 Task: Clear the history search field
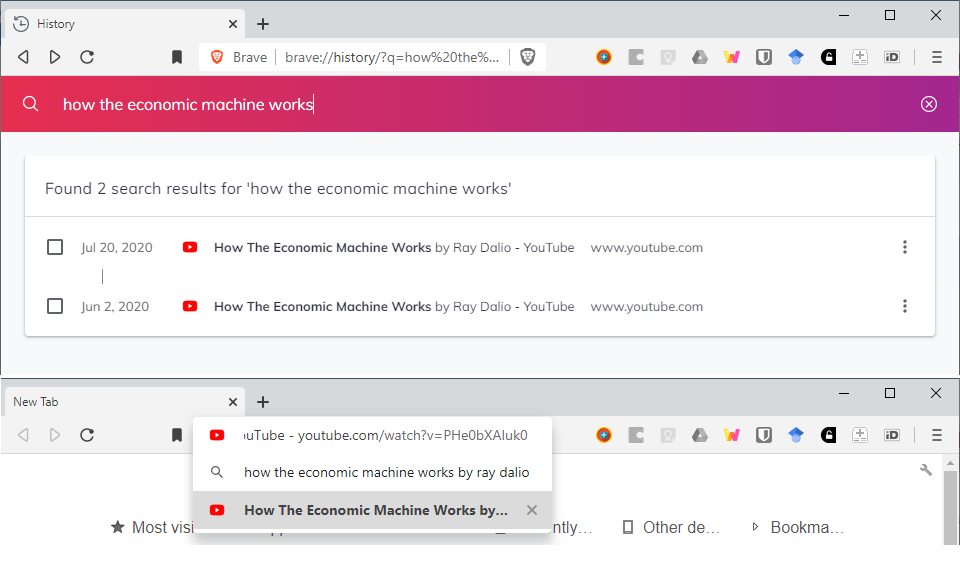(929, 104)
